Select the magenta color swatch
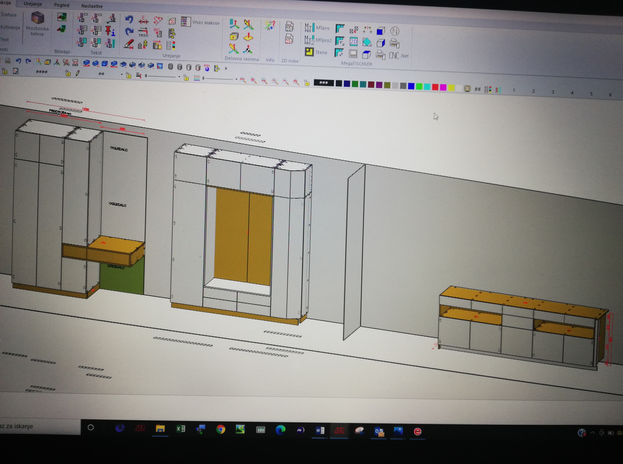Viewport: 623px width, 464px height. coord(443,87)
